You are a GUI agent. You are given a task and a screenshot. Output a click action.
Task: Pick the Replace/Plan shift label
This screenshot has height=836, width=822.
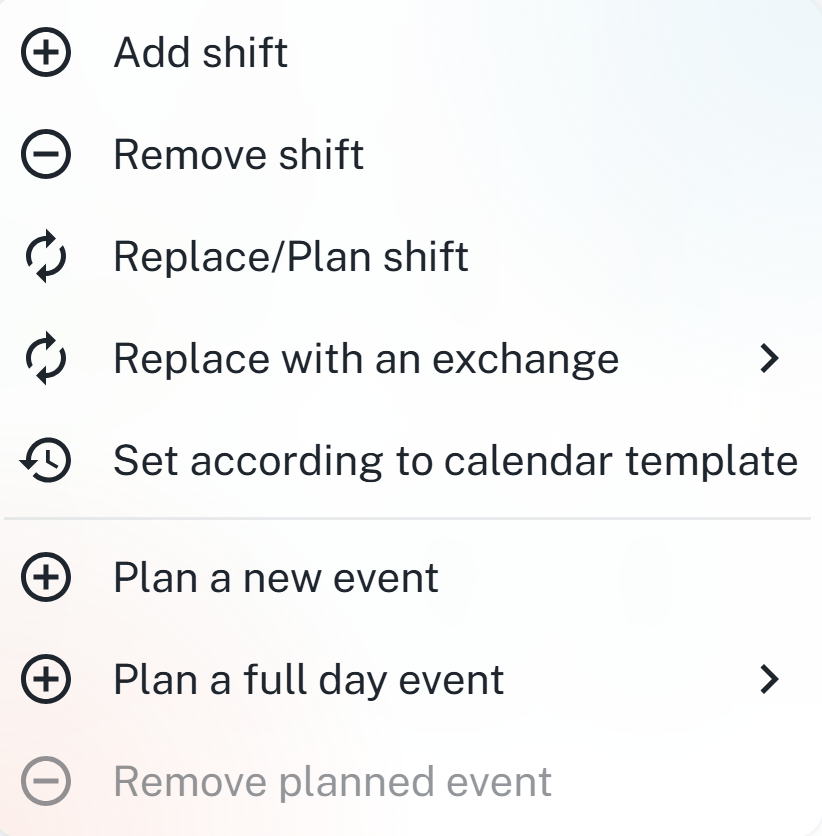[x=290, y=257]
